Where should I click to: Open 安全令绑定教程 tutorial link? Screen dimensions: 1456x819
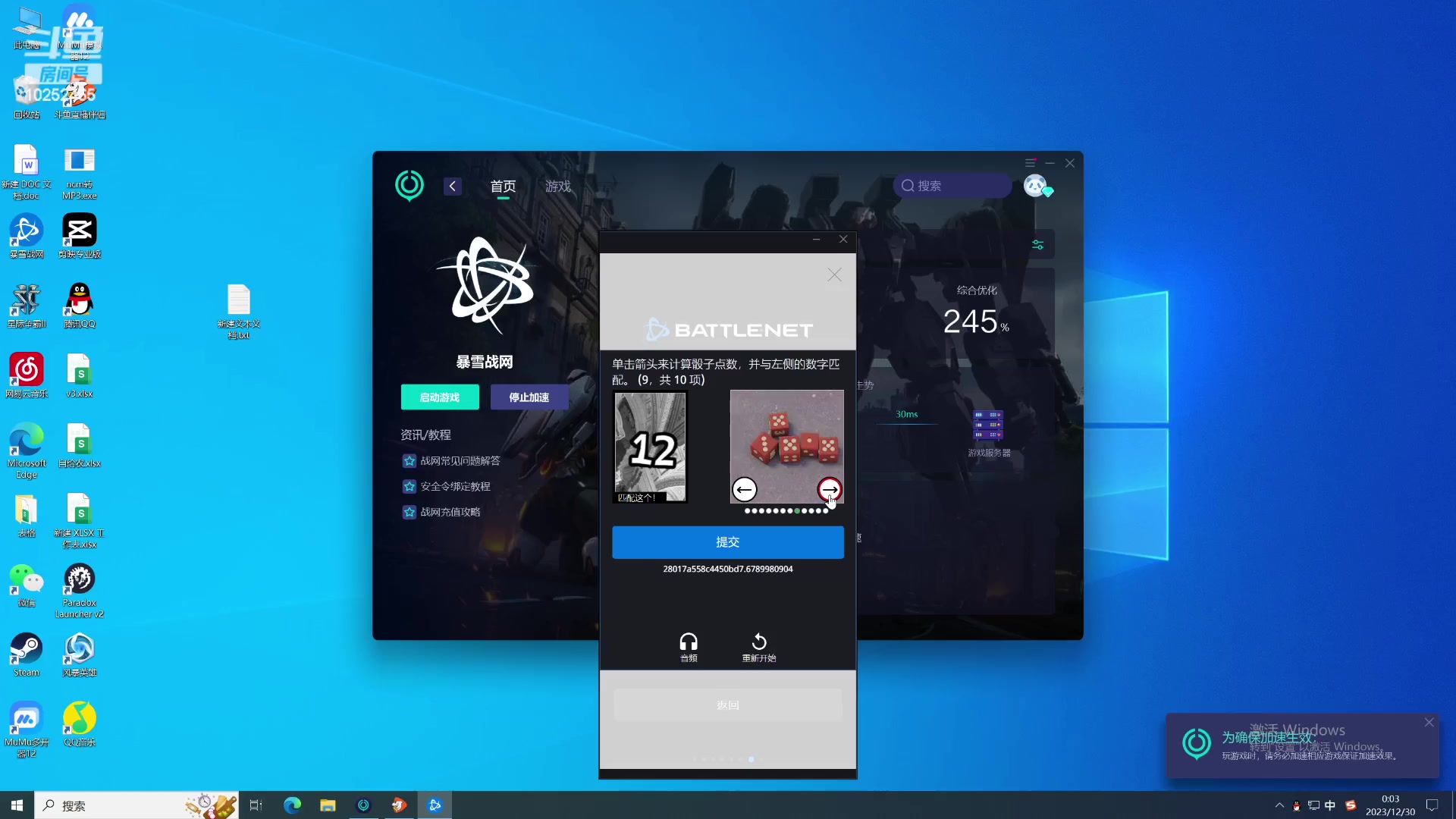click(x=455, y=486)
